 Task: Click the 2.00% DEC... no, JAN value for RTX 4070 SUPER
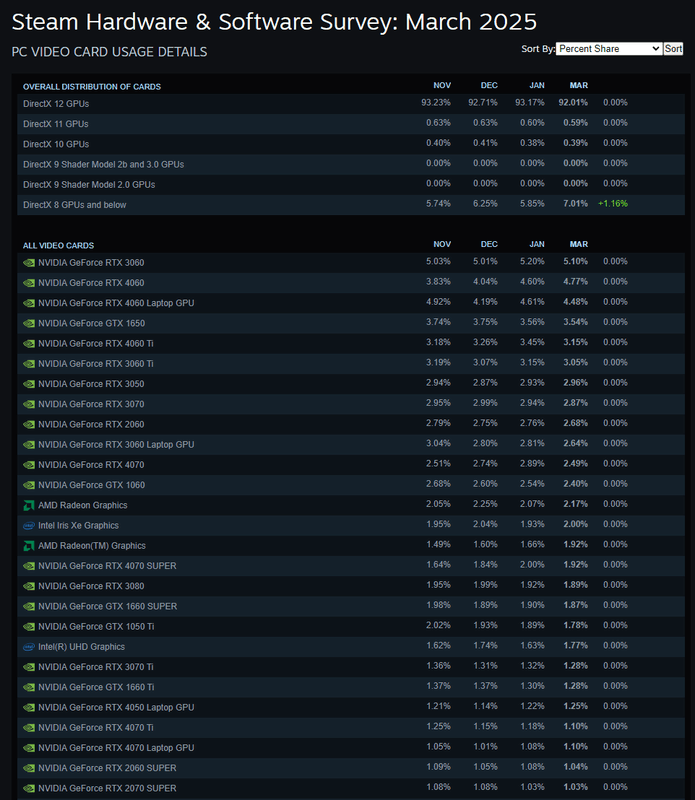pyautogui.click(x=532, y=565)
